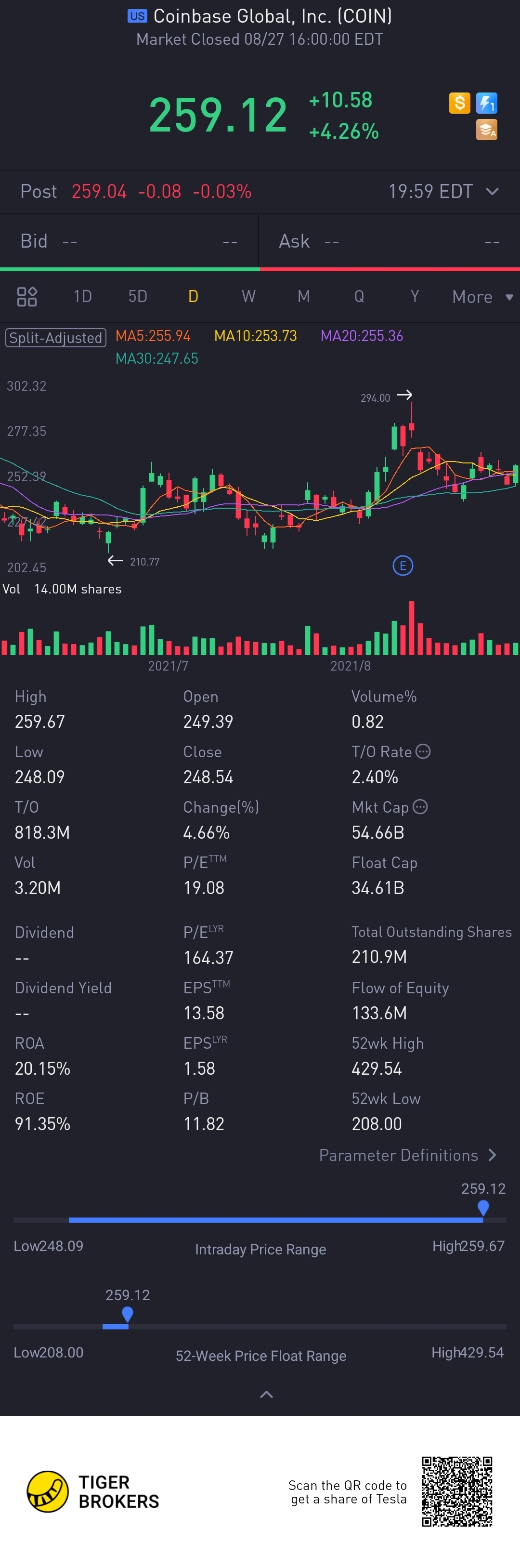Open Parameter Definitions link
The image size is (520, 1568).
click(x=407, y=1155)
